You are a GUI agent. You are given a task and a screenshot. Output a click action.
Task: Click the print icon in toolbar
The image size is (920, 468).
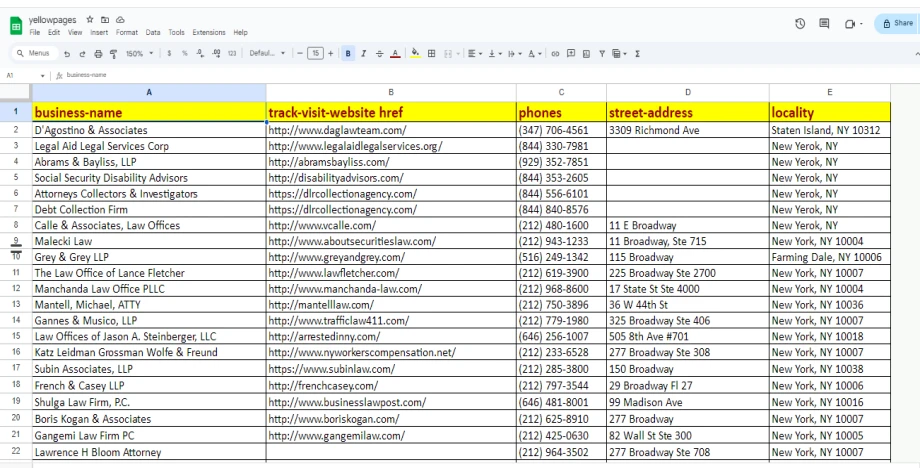click(x=96, y=52)
